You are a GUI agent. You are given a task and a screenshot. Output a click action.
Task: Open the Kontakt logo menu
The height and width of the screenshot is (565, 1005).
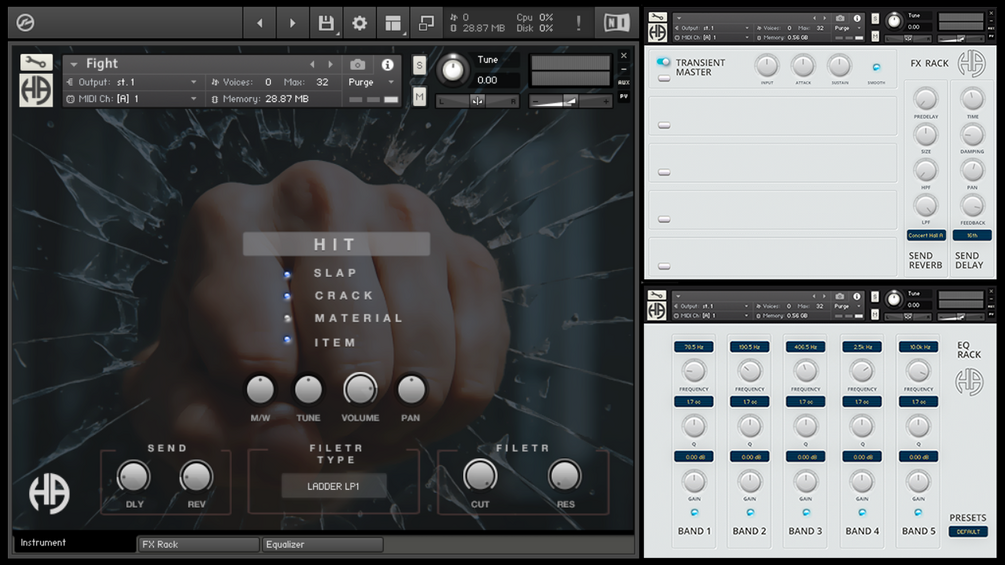pyautogui.click(x=25, y=23)
